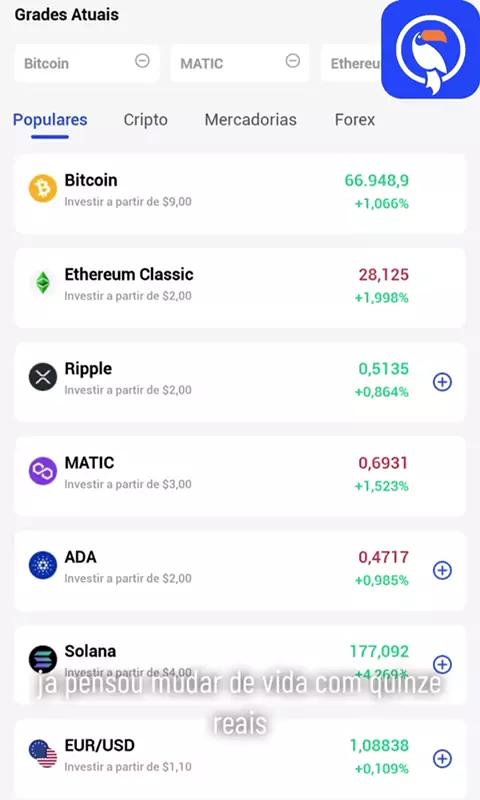Tap the Bitcoin coin icon
This screenshot has width=480, height=800.
(x=43, y=188)
